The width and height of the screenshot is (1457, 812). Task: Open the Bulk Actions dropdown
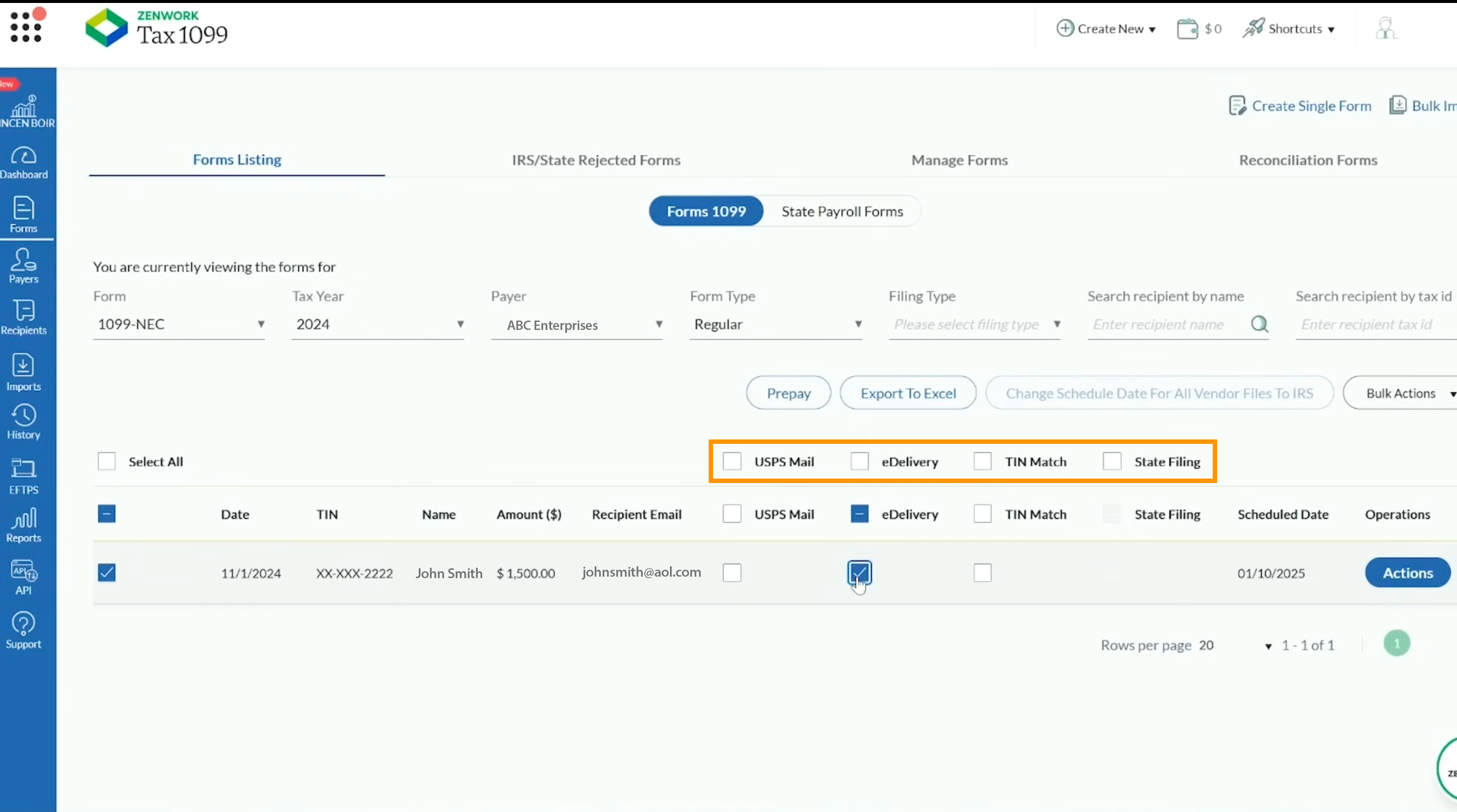1401,393
